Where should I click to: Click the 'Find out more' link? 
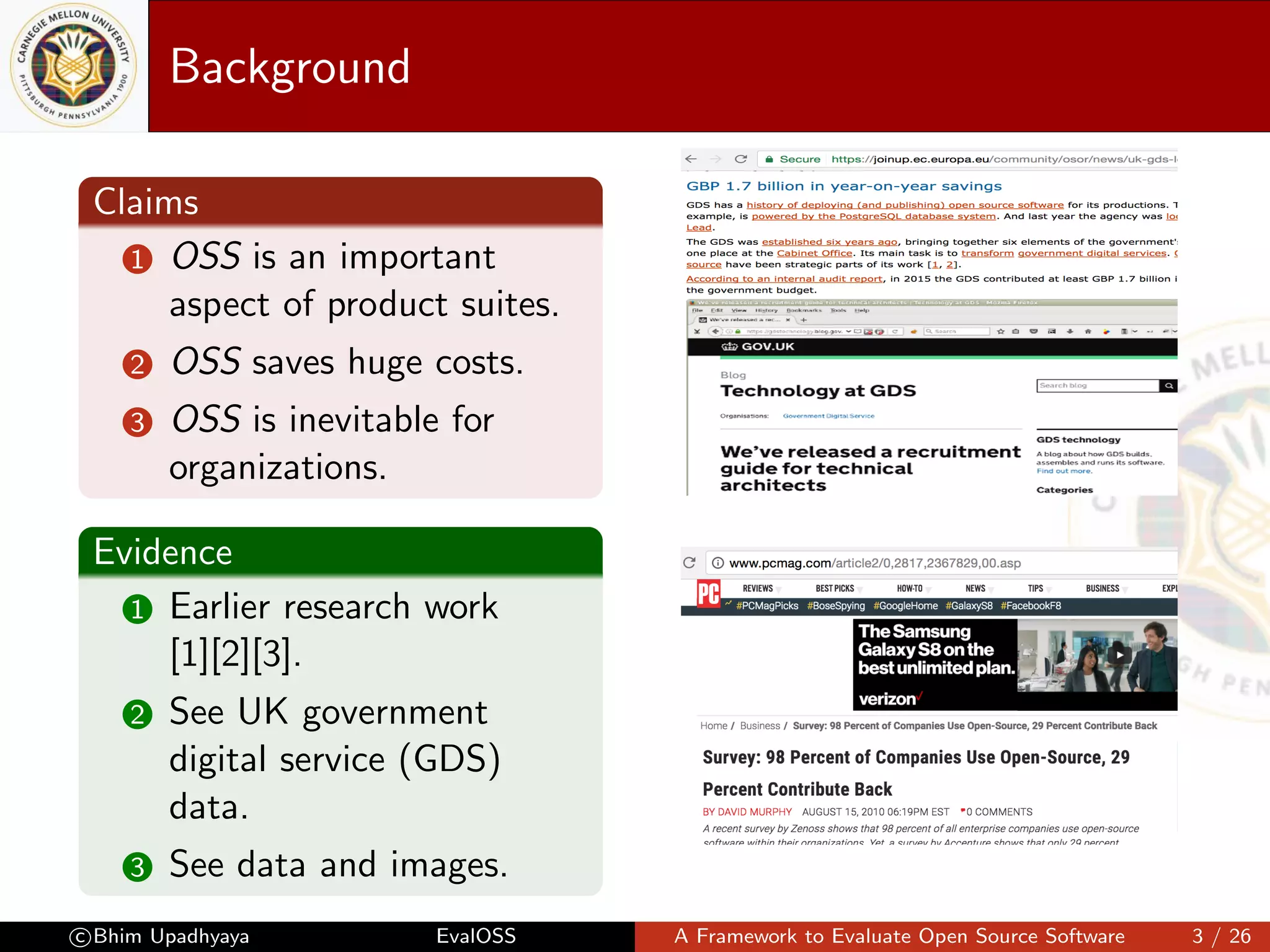click(x=1064, y=471)
